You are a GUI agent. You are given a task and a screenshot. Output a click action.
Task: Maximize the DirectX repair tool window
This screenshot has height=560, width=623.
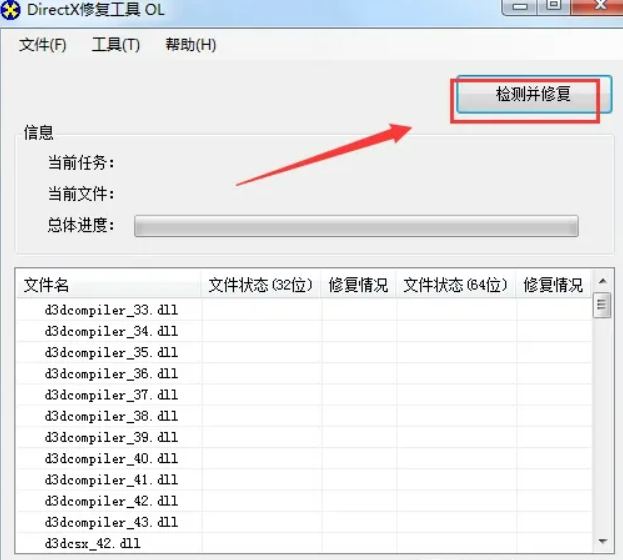point(554,7)
